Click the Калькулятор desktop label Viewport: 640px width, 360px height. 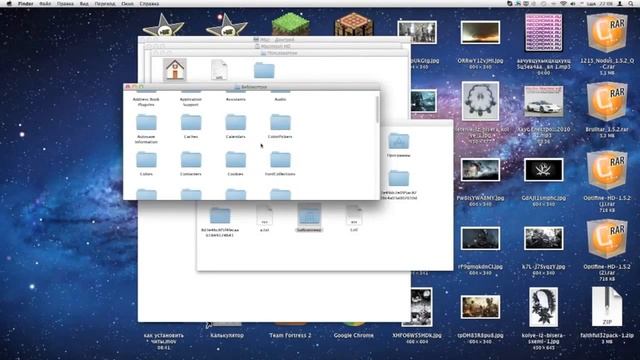pos(227,335)
